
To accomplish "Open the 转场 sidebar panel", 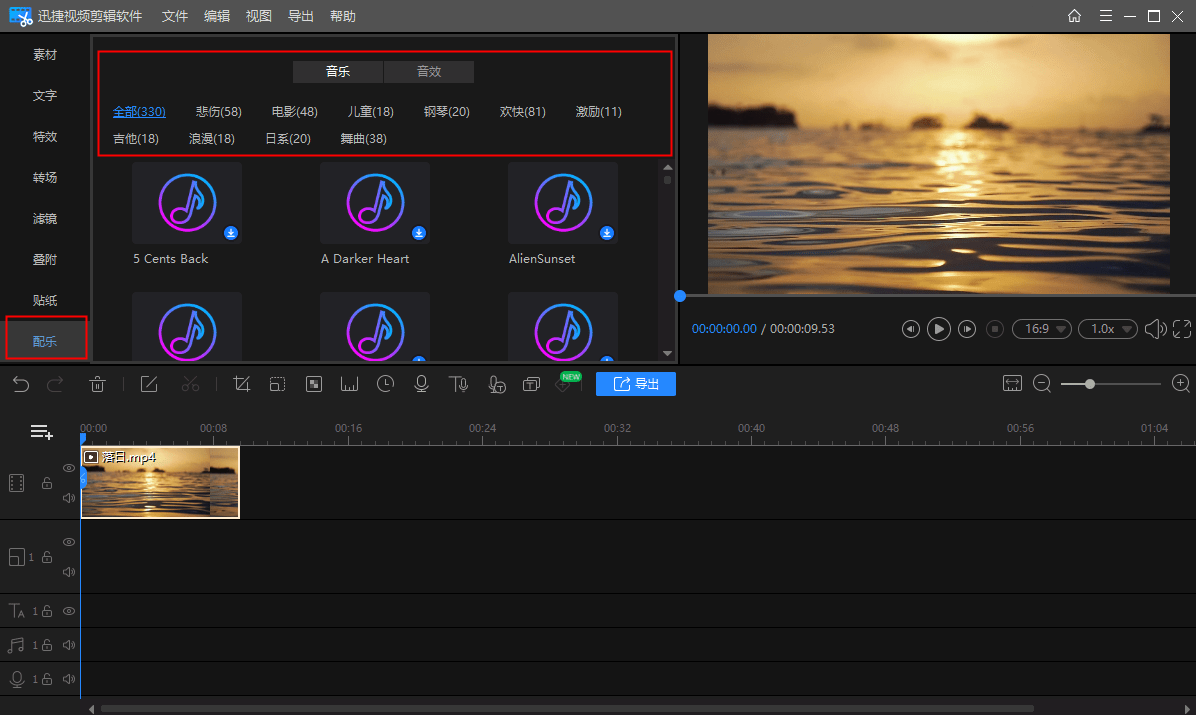I will tap(45, 178).
